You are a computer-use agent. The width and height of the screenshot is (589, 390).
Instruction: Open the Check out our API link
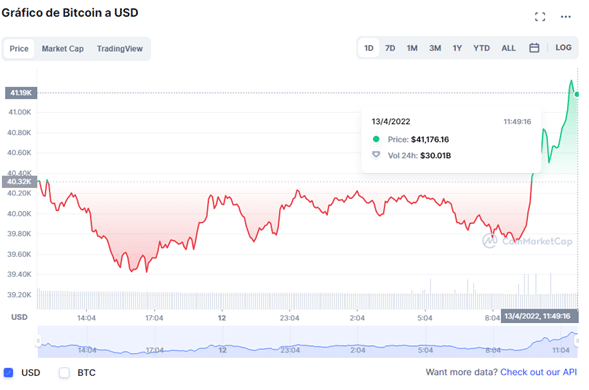point(539,372)
